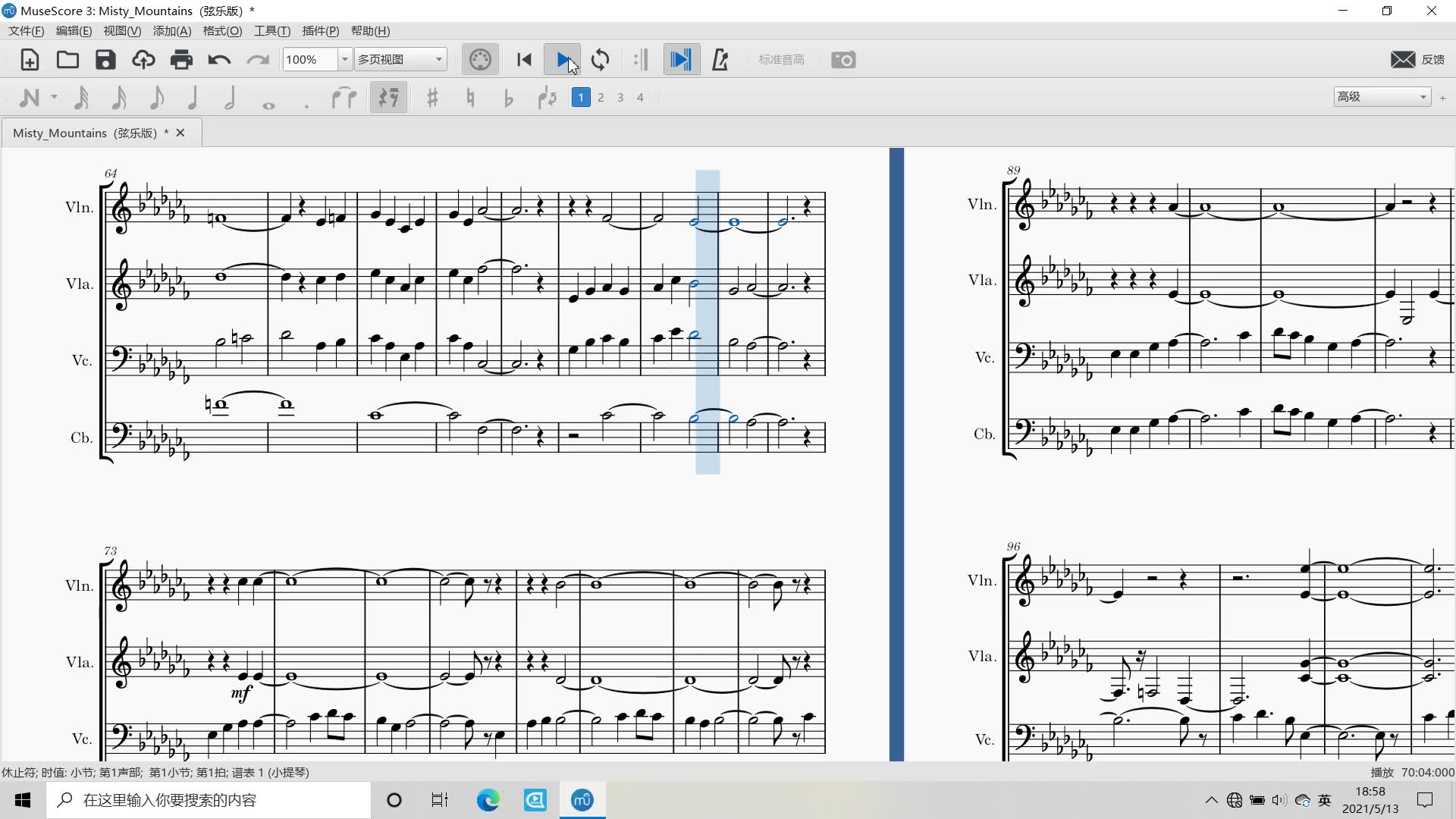
Task: Redo the last undone action
Action: 258,60
